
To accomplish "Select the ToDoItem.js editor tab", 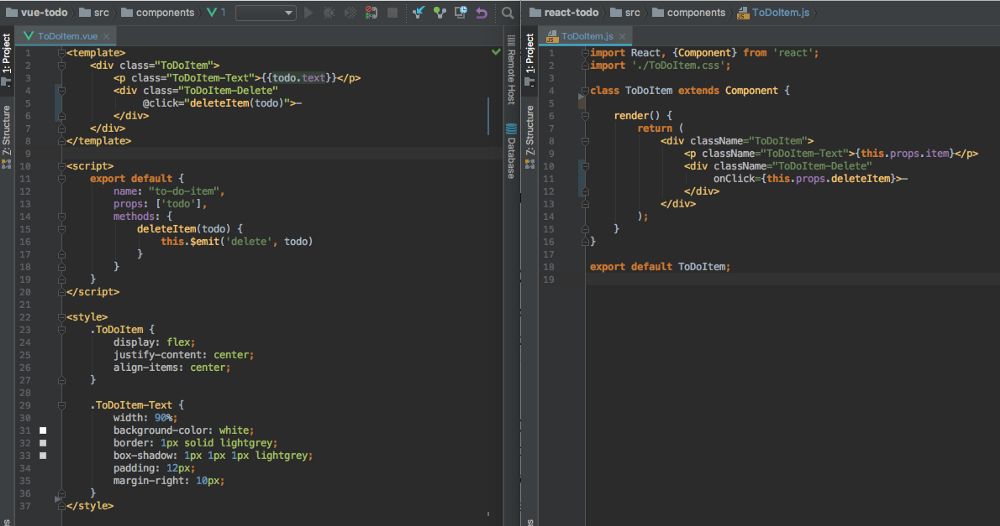I will [x=588, y=36].
